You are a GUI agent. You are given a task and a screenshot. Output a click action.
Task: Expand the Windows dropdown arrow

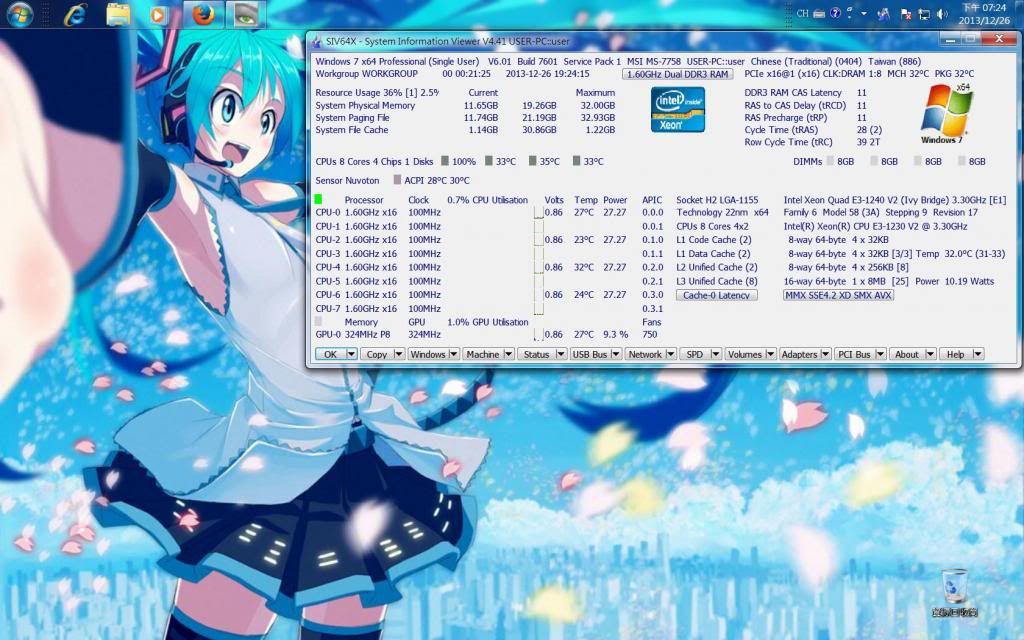[x=453, y=354]
